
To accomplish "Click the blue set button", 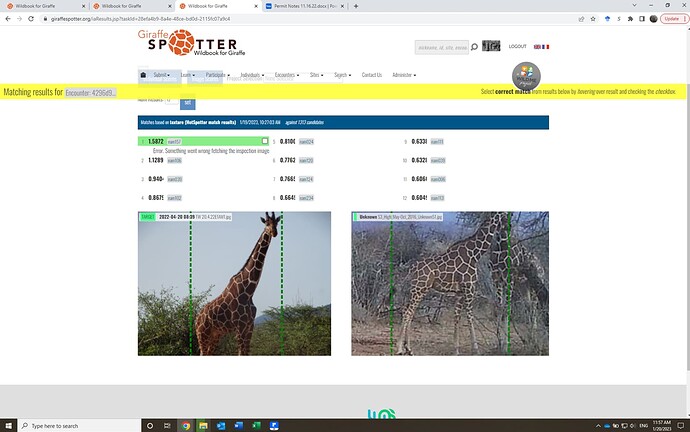I will (188, 102).
